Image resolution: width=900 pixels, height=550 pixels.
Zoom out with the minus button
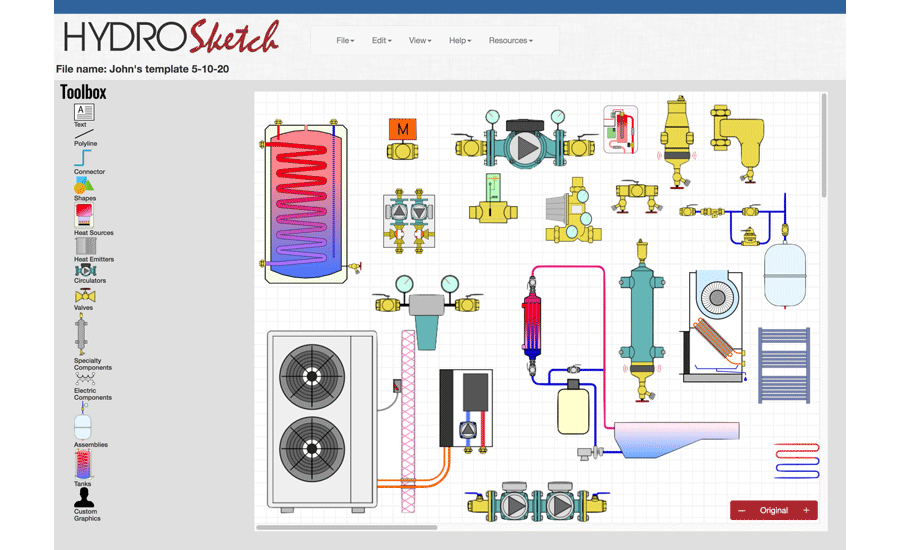tap(742, 510)
